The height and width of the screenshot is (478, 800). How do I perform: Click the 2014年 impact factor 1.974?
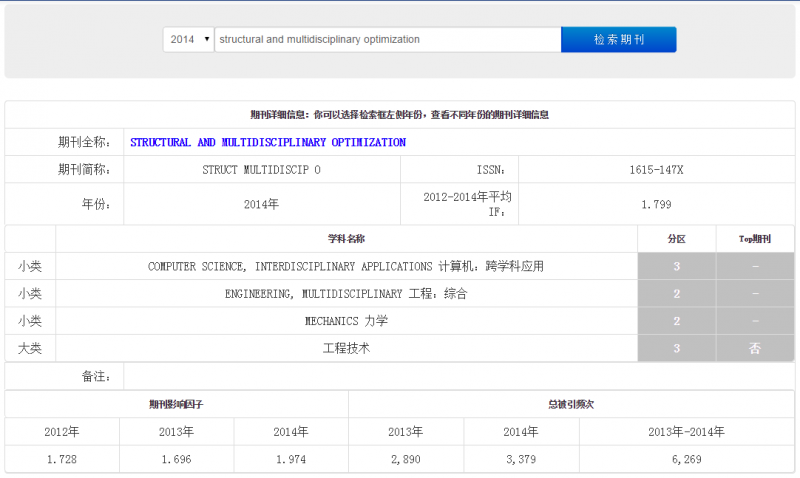[291, 459]
